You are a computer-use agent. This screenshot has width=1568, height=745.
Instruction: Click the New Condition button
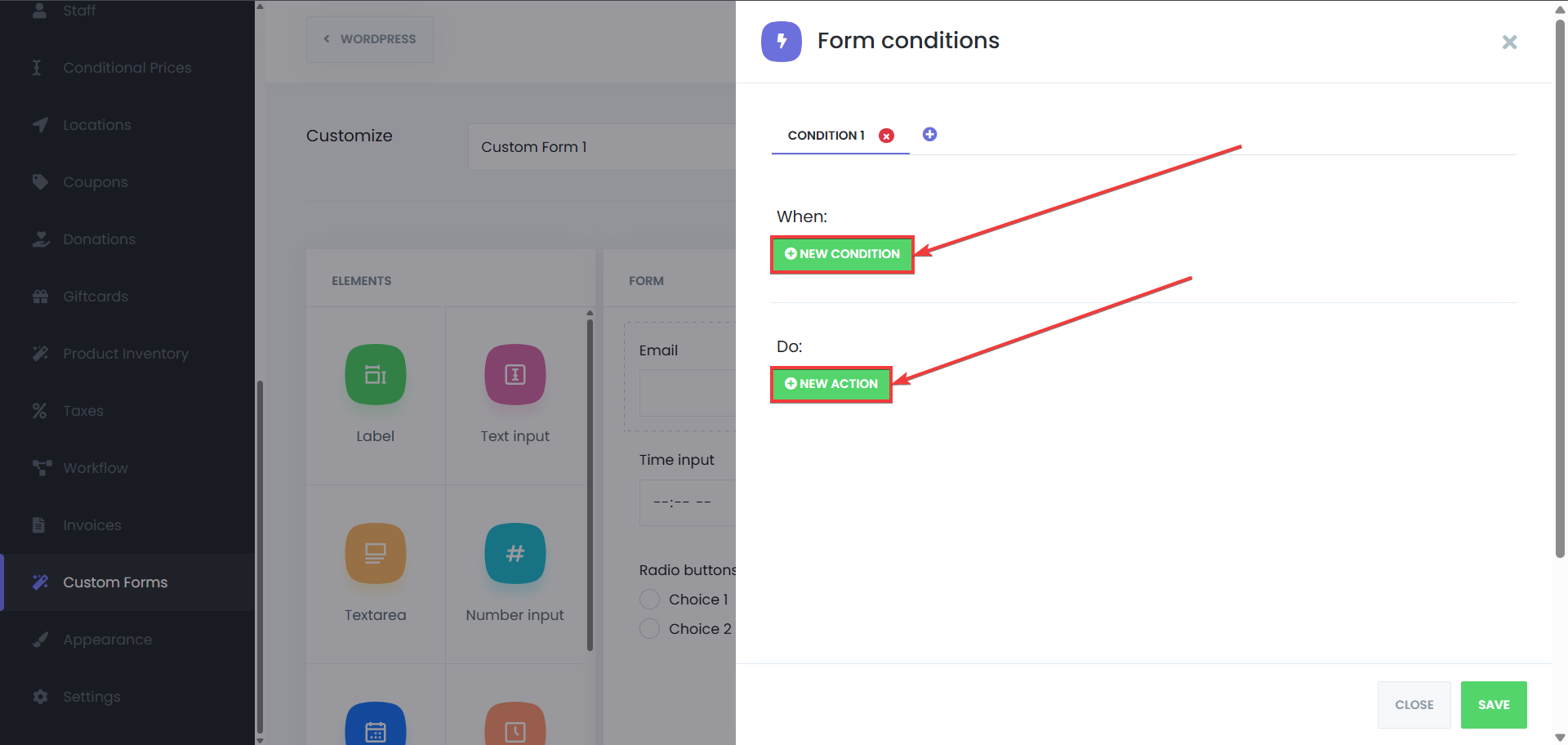click(842, 254)
